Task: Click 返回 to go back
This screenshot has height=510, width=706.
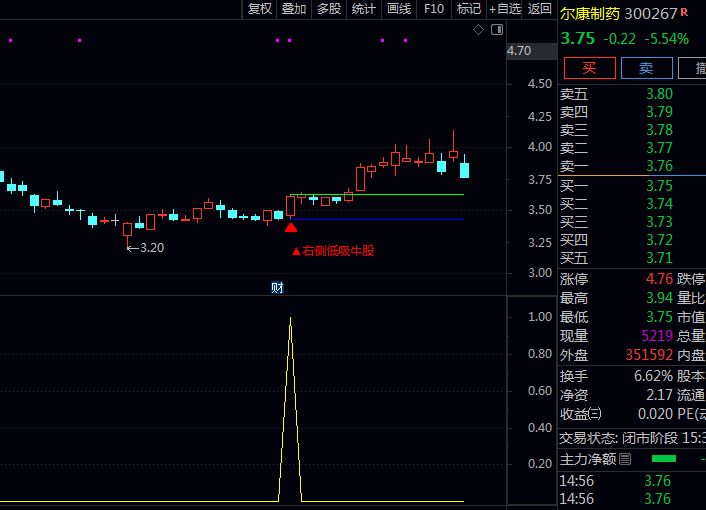Action: (539, 9)
